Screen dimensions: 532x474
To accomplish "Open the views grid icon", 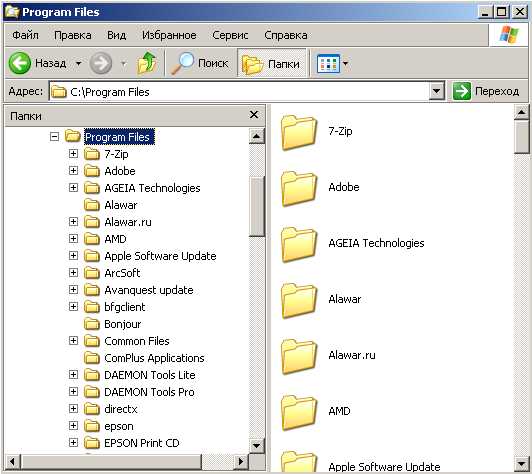I will click(x=328, y=63).
